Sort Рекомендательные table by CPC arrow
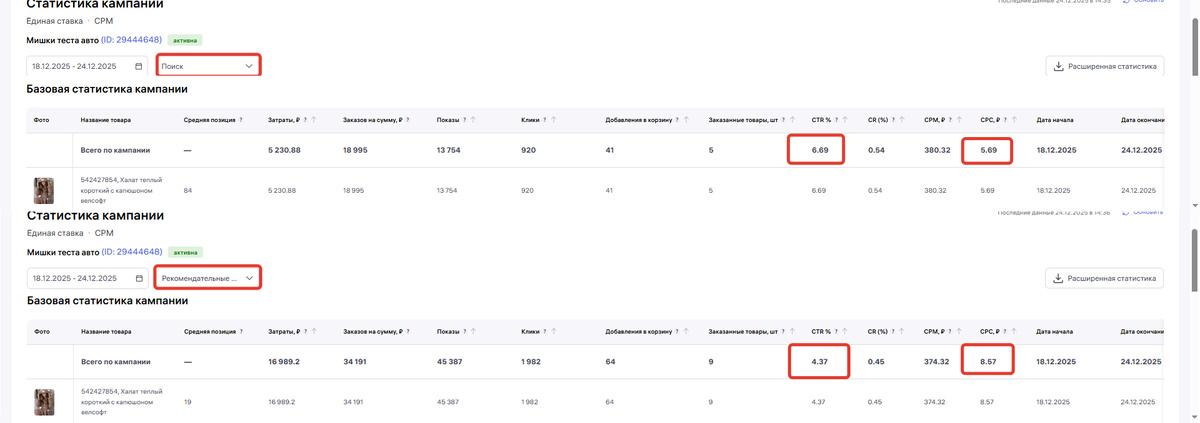Screen dimensions: 1200x423 1014,331
